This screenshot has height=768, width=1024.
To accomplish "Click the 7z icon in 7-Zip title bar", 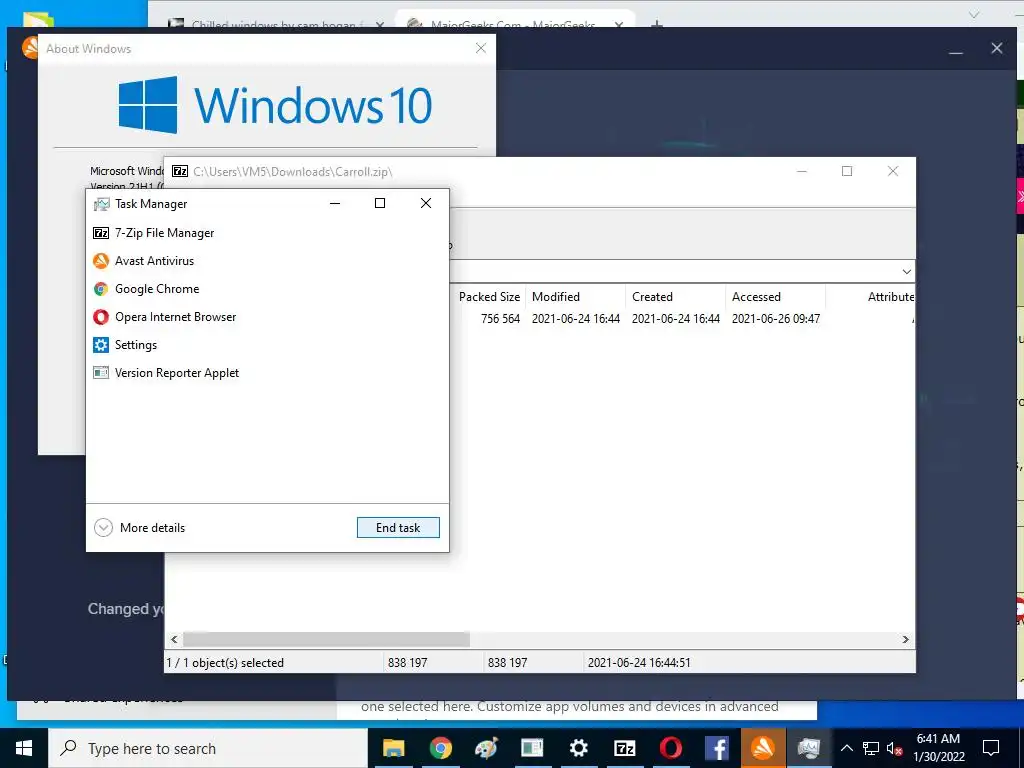I will pos(180,171).
